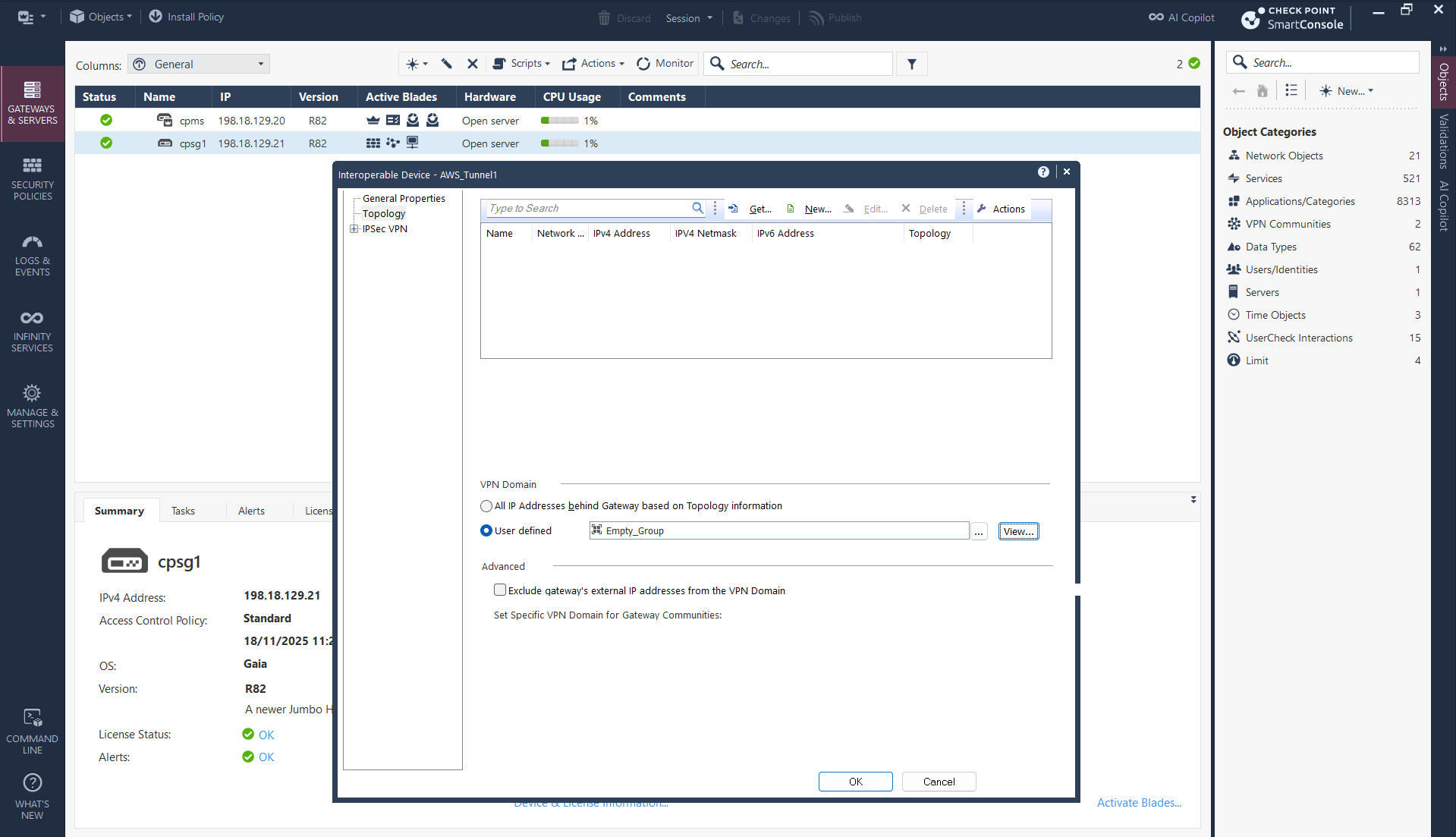Image resolution: width=1456 pixels, height=837 pixels.
Task: Switch to the Alerts tab
Action: 251,511
